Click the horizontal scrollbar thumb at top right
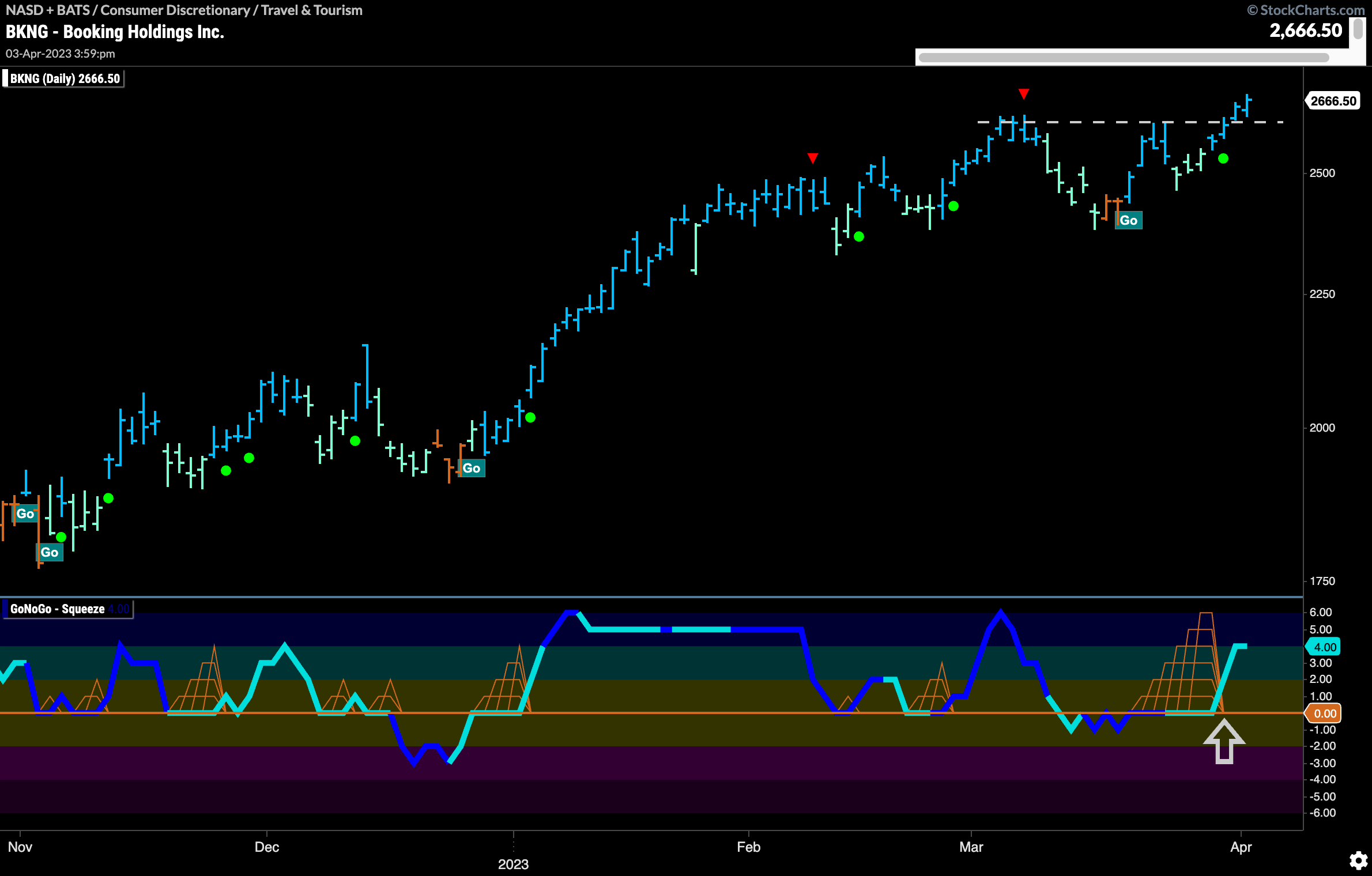This screenshot has width=1372, height=876. [1124, 58]
